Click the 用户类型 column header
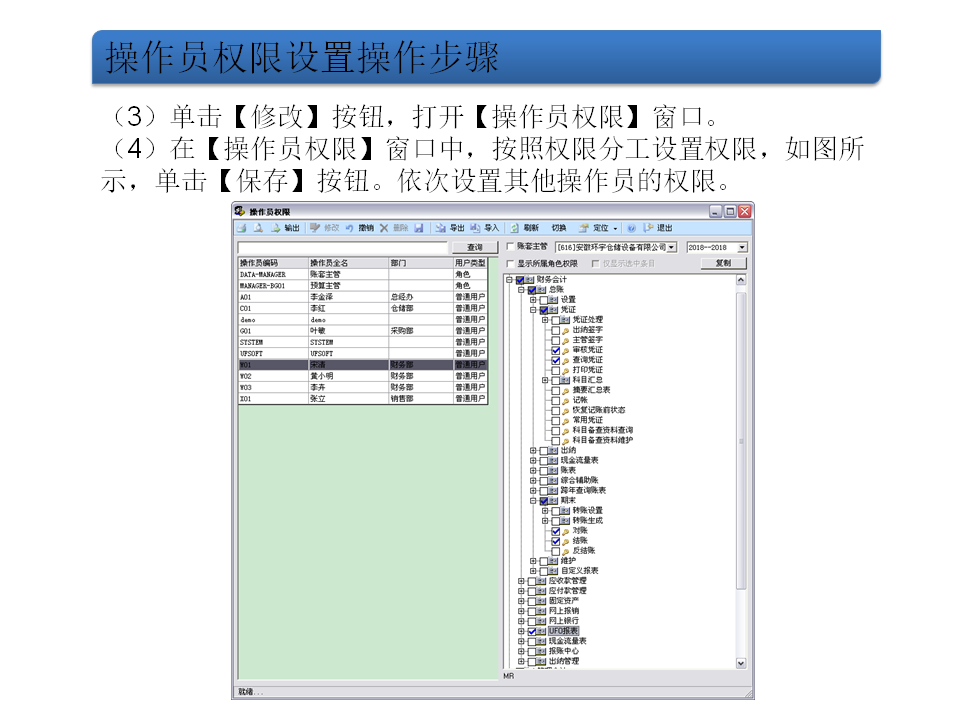The height and width of the screenshot is (720, 960). point(470,263)
